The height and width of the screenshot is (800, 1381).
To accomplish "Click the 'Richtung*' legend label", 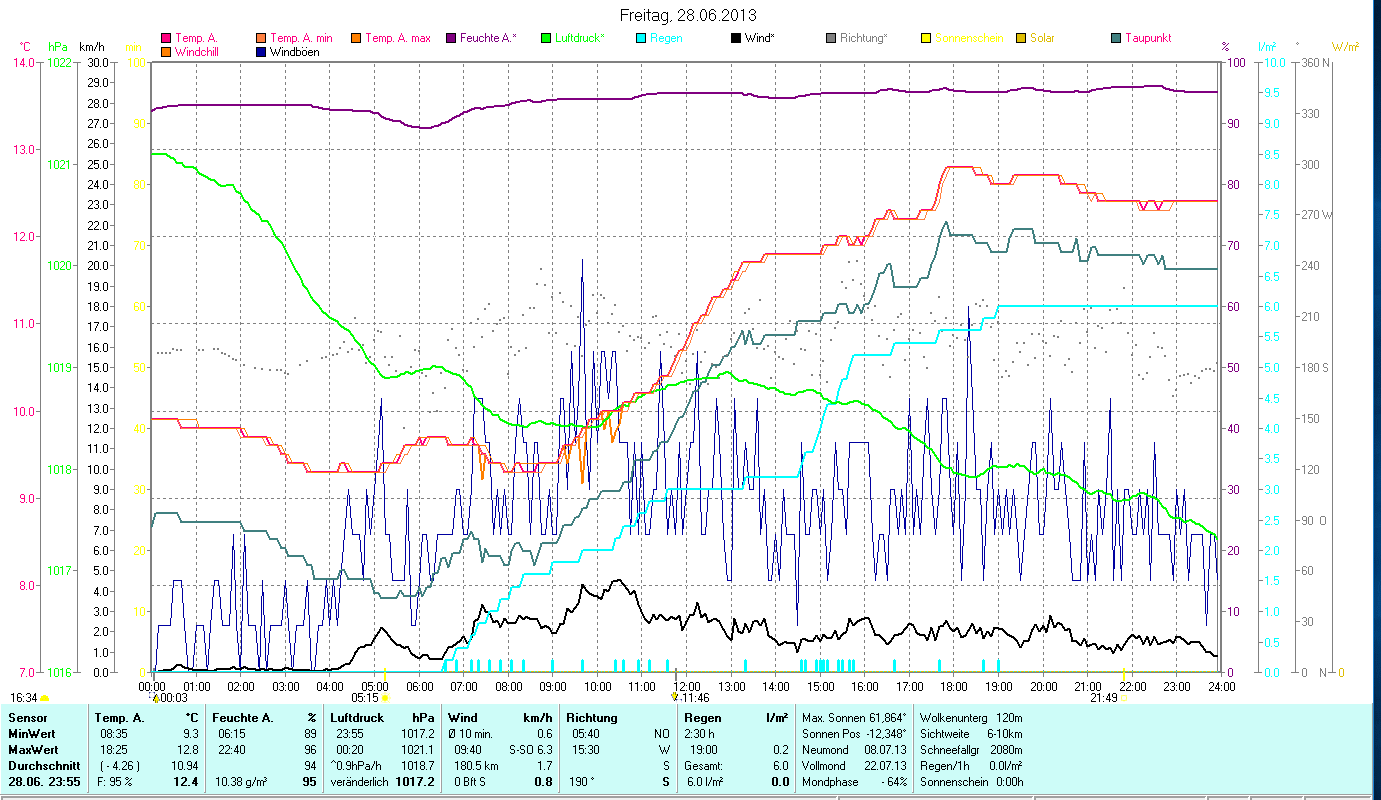I will coord(863,39).
